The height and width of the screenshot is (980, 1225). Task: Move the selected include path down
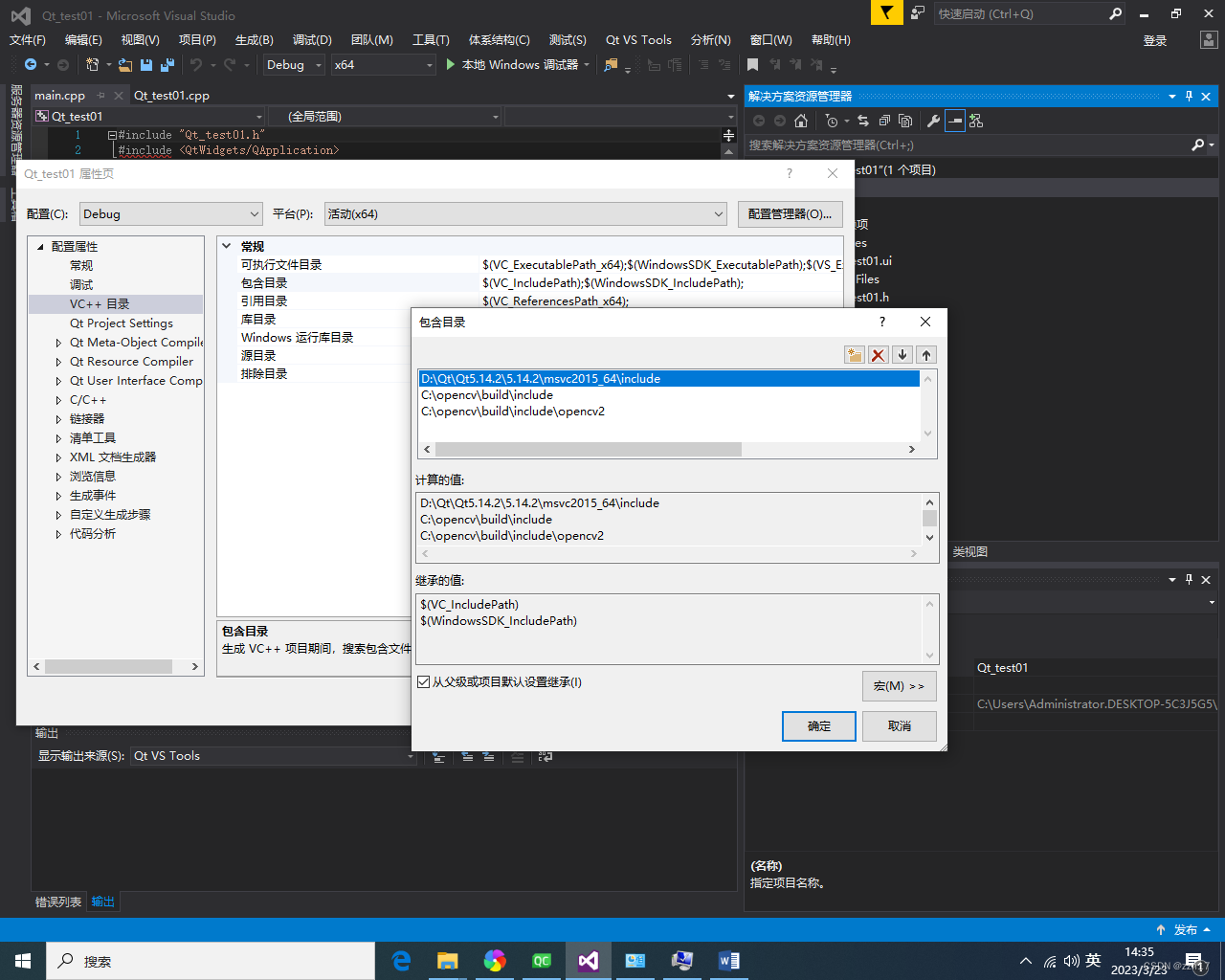(x=902, y=354)
